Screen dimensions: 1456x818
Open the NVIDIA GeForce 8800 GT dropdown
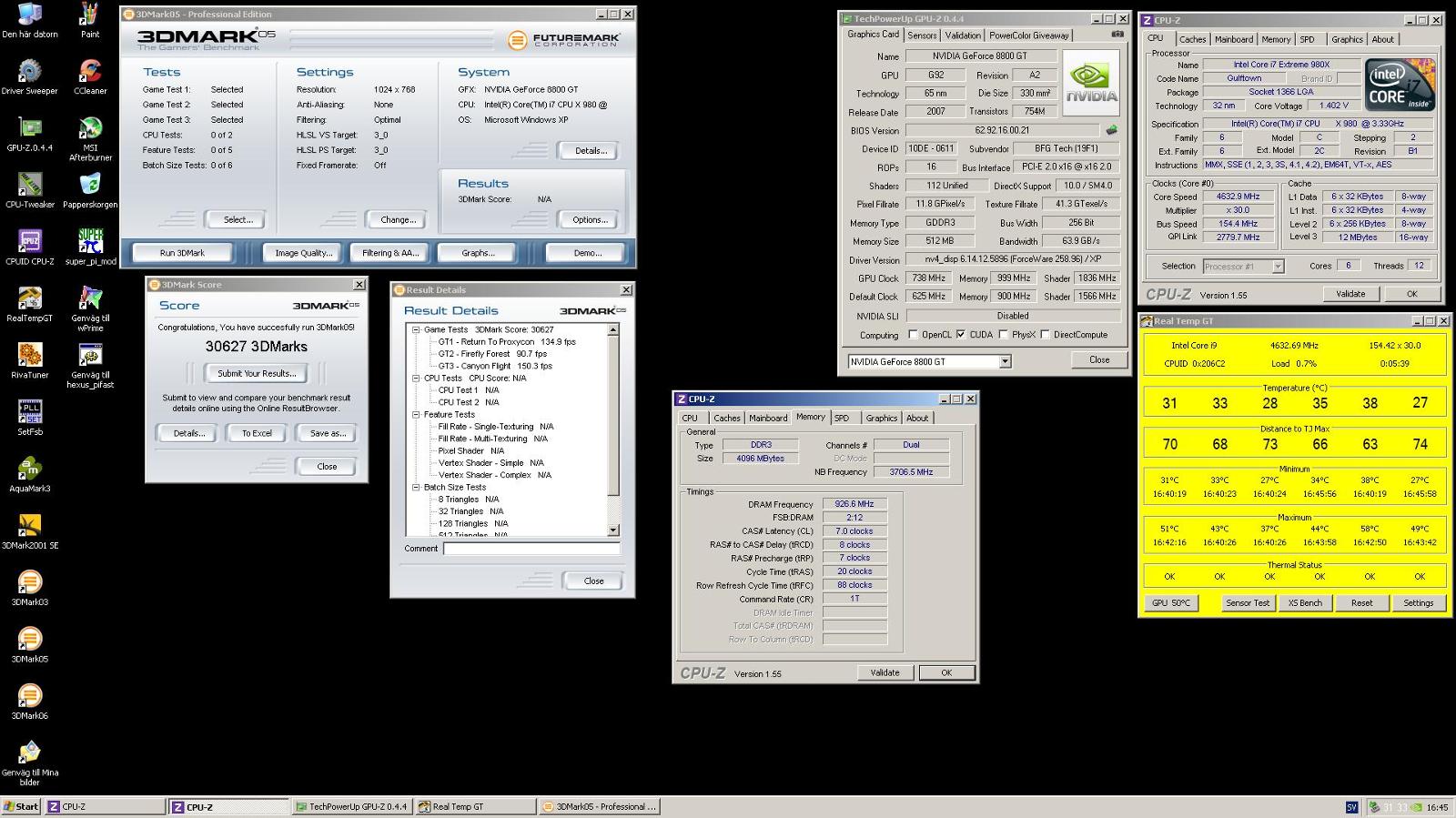pyautogui.click(x=1005, y=361)
